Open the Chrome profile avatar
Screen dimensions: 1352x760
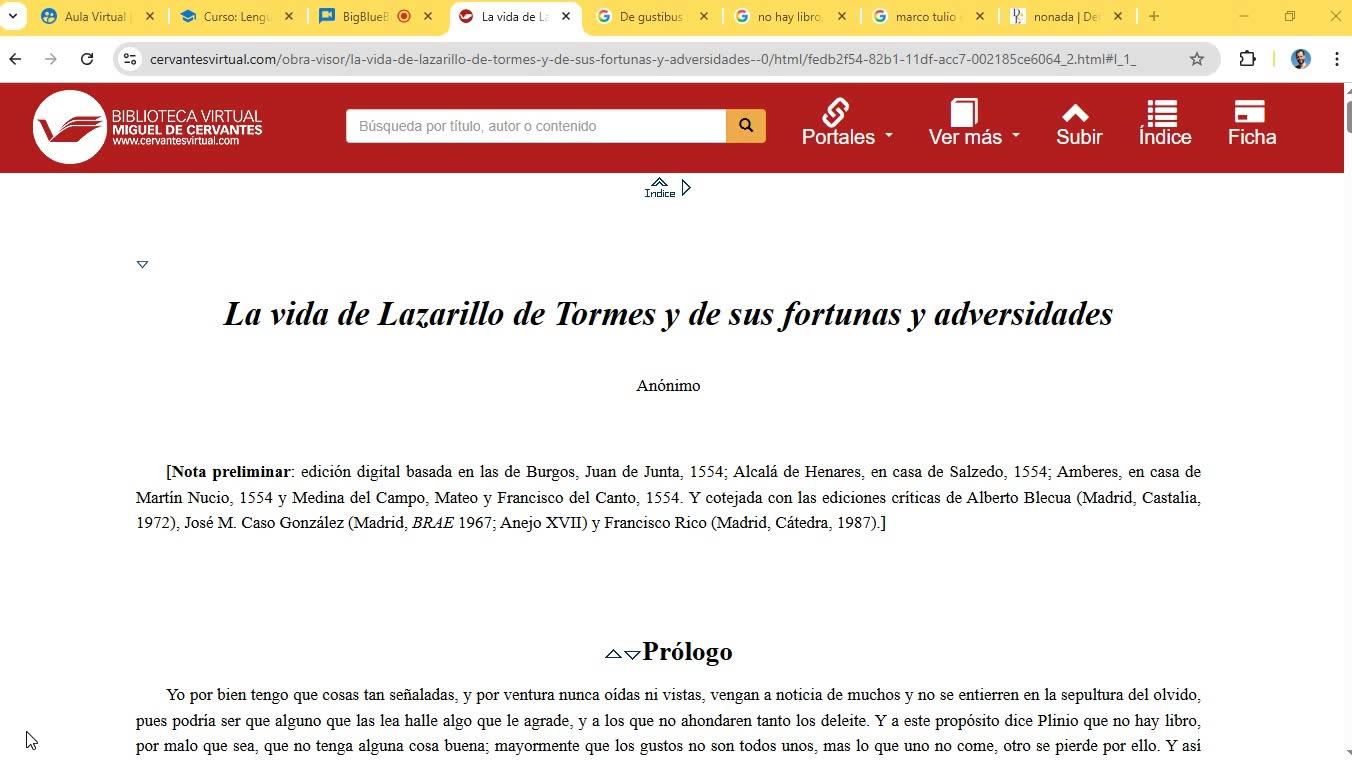click(1300, 59)
